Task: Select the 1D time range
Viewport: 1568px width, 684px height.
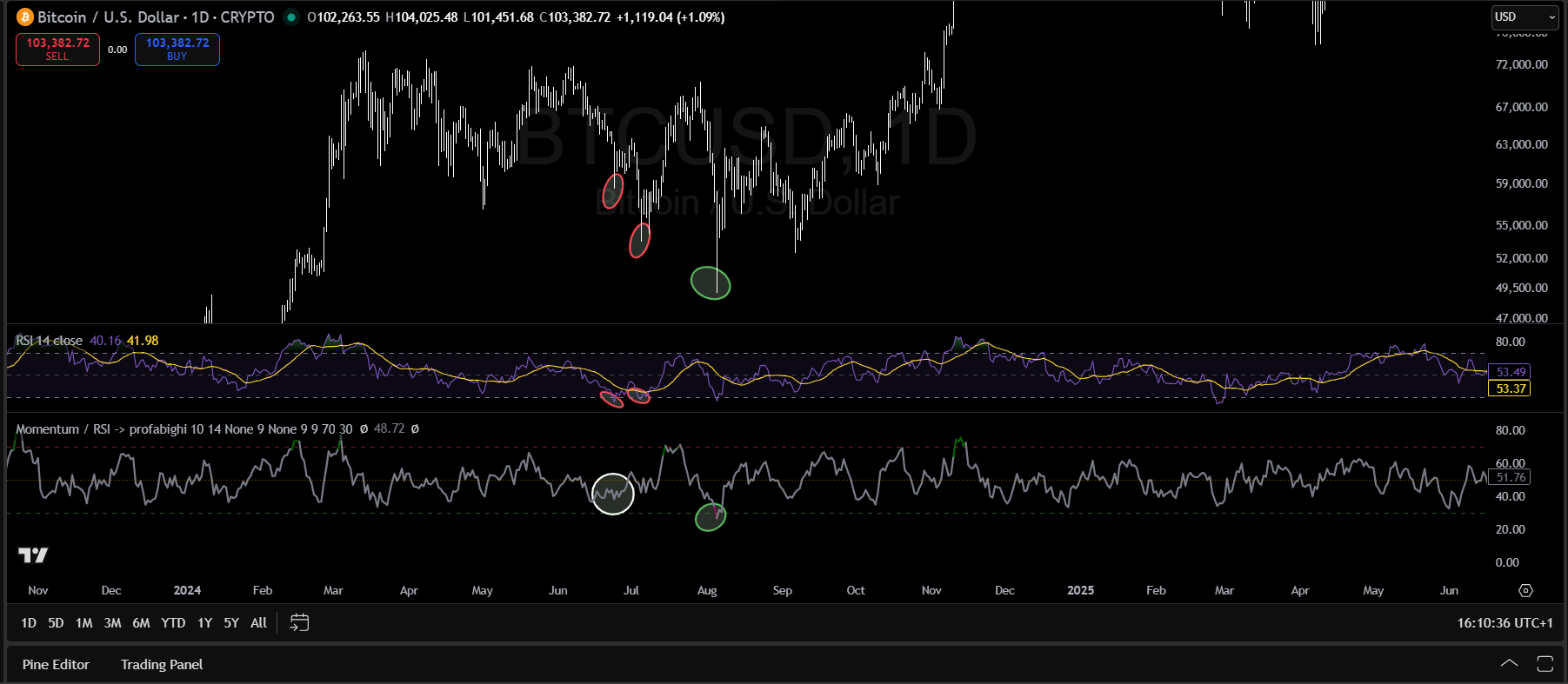Action: pyautogui.click(x=29, y=622)
